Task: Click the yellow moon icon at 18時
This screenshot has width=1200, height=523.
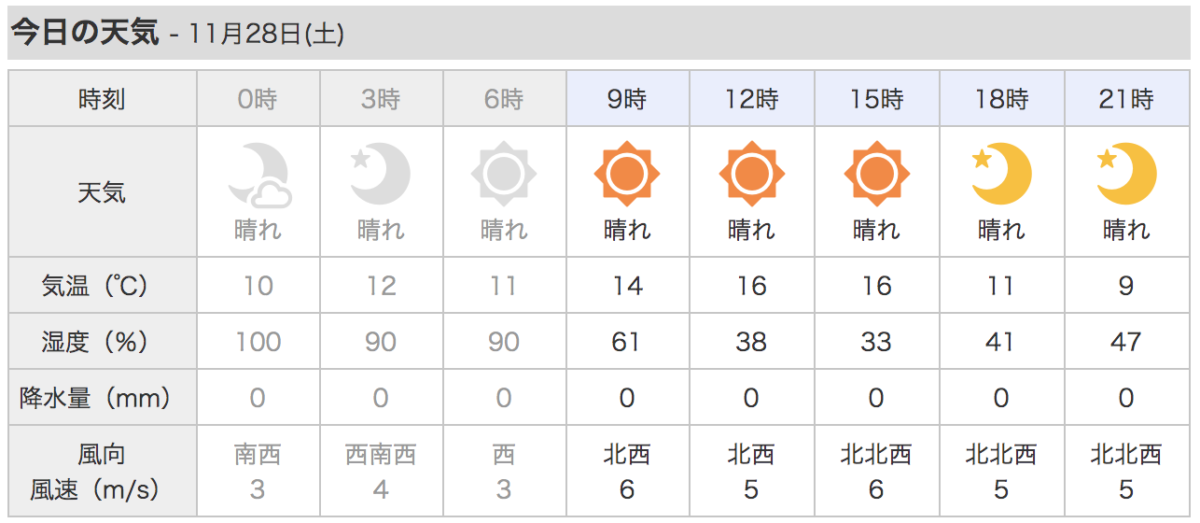Action: pyautogui.click(x=1001, y=175)
